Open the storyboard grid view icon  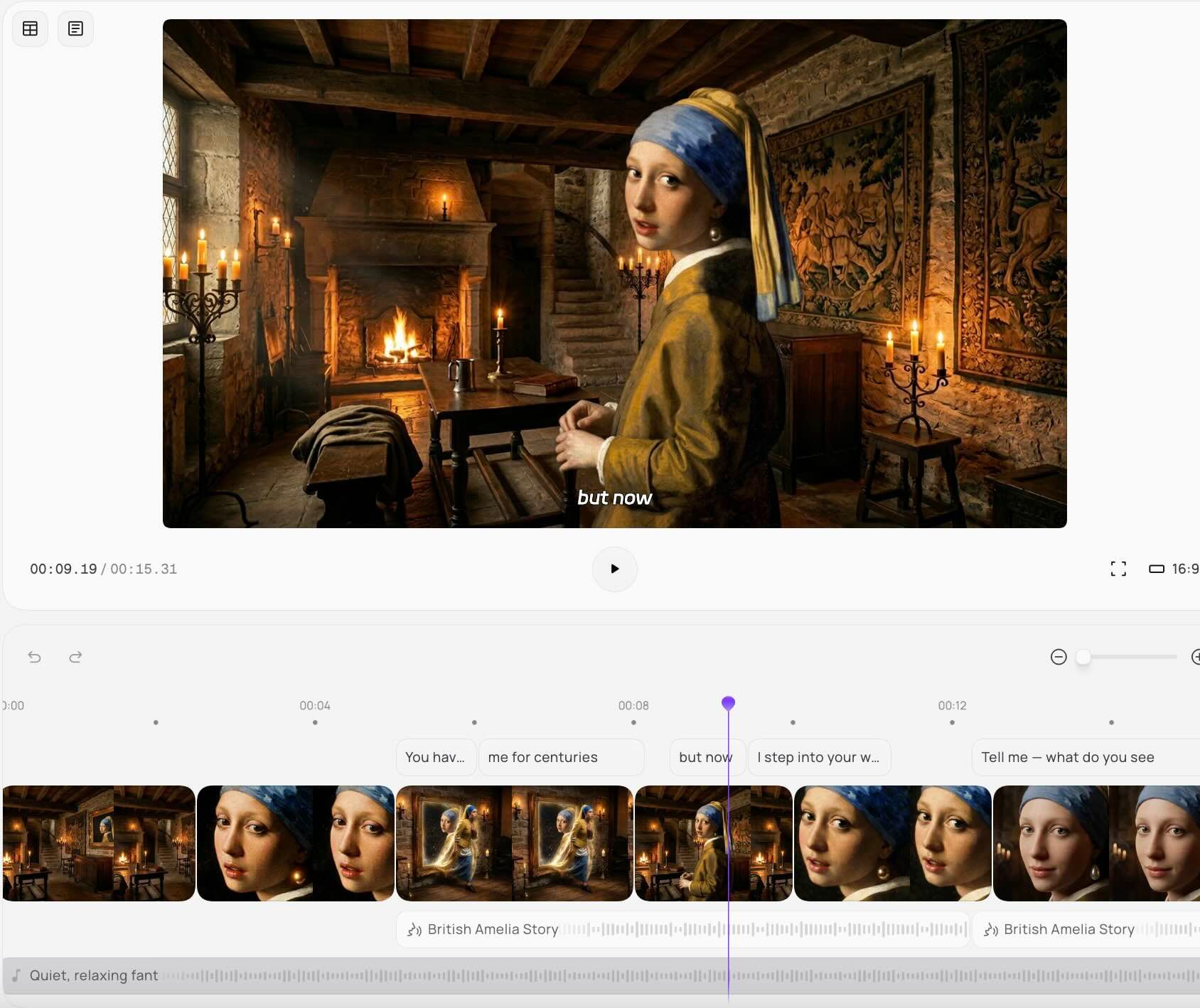click(30, 29)
